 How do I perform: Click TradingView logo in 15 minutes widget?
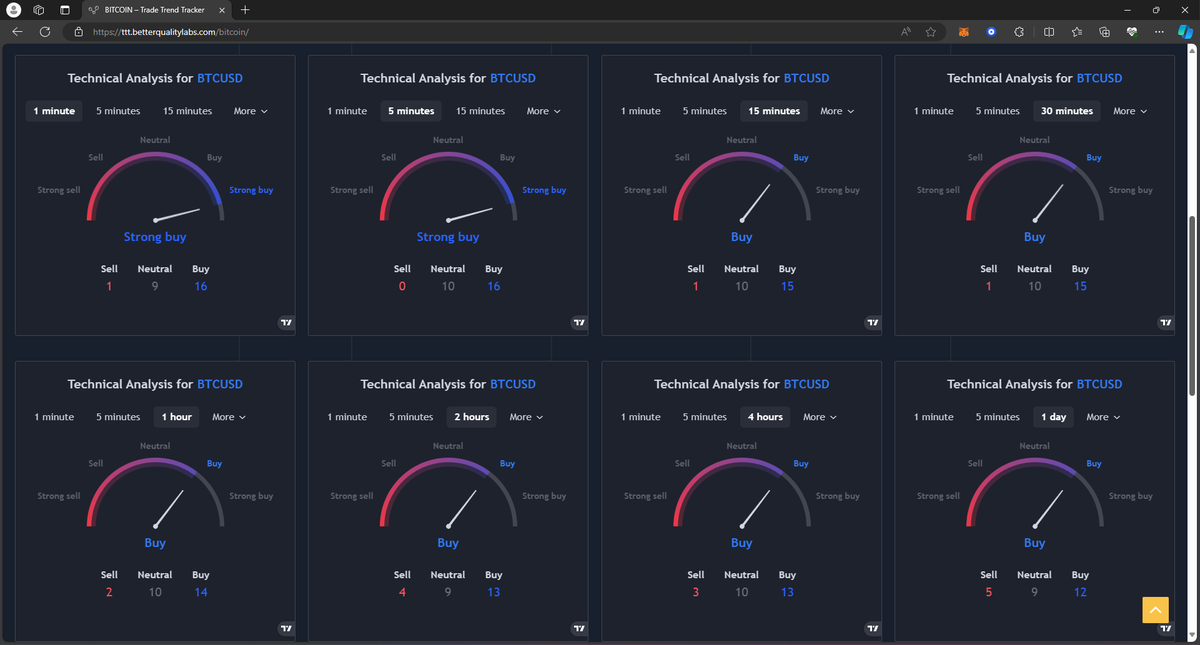[x=872, y=323]
